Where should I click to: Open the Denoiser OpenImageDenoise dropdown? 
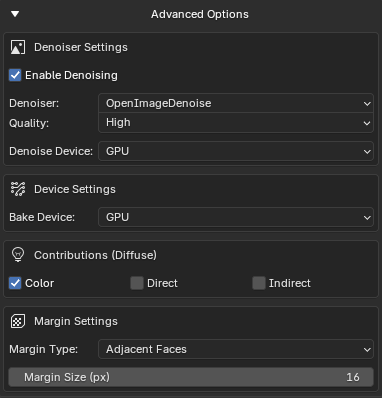pos(236,103)
